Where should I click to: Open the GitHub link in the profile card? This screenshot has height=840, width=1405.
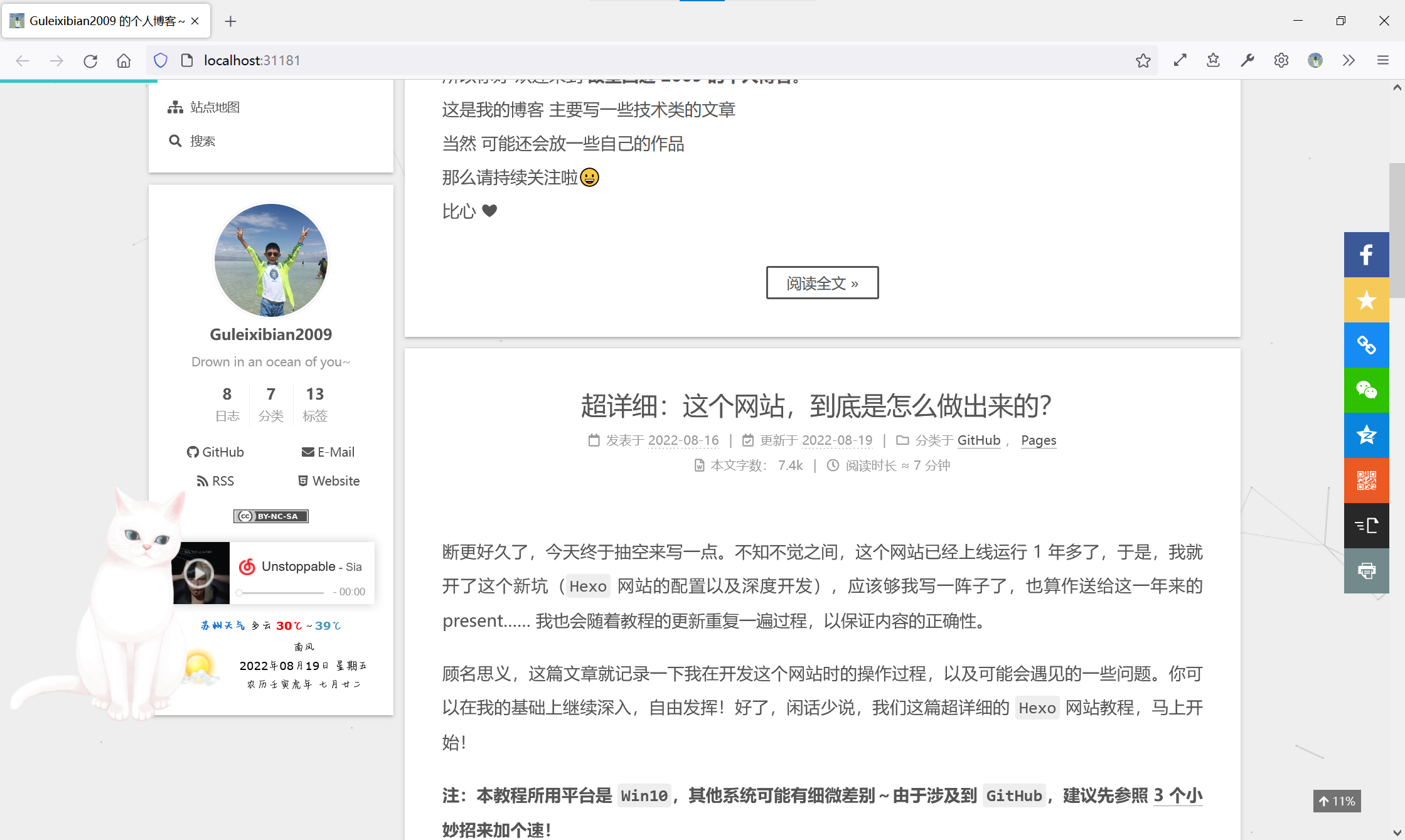[215, 452]
